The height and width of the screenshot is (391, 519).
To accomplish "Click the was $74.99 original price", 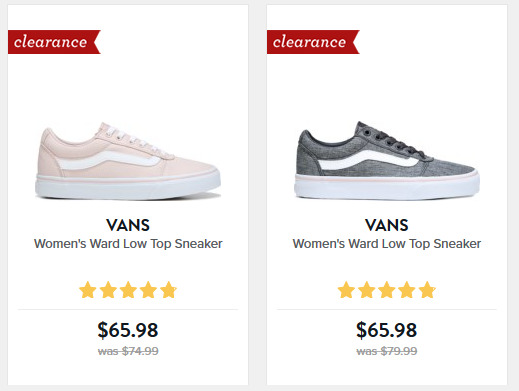I will [x=128, y=351].
